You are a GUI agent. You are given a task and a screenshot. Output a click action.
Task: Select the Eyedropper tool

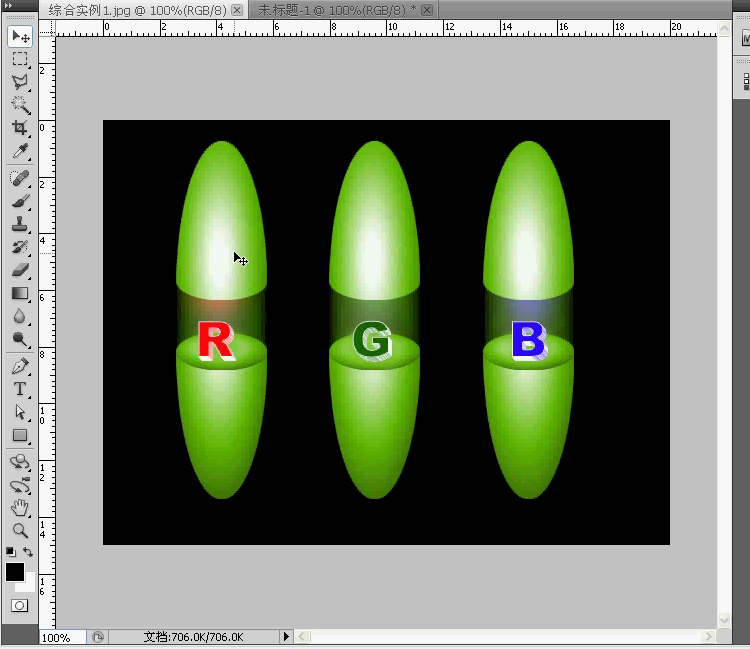pyautogui.click(x=20, y=151)
